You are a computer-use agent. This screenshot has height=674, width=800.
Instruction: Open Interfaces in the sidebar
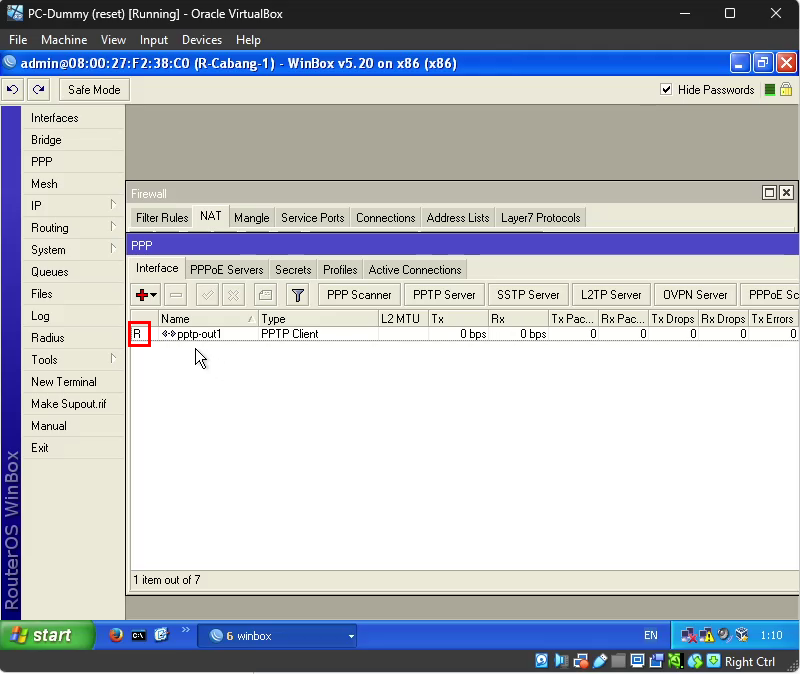73,118
